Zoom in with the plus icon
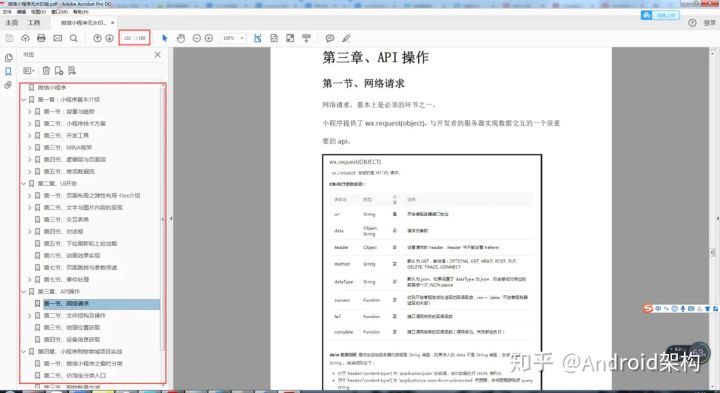This screenshot has width=720, height=393. coord(209,38)
